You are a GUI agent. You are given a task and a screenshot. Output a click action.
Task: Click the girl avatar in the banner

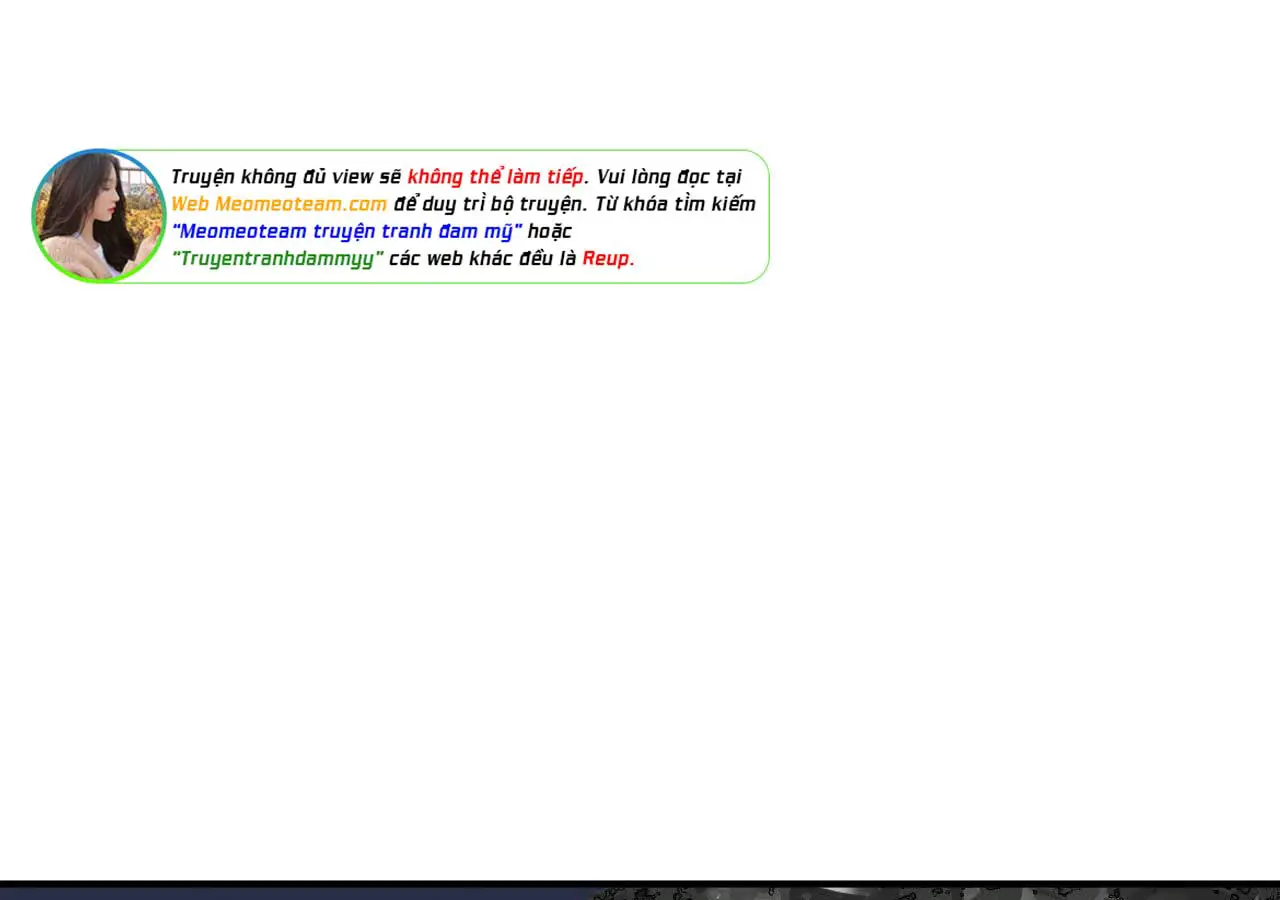[98, 216]
